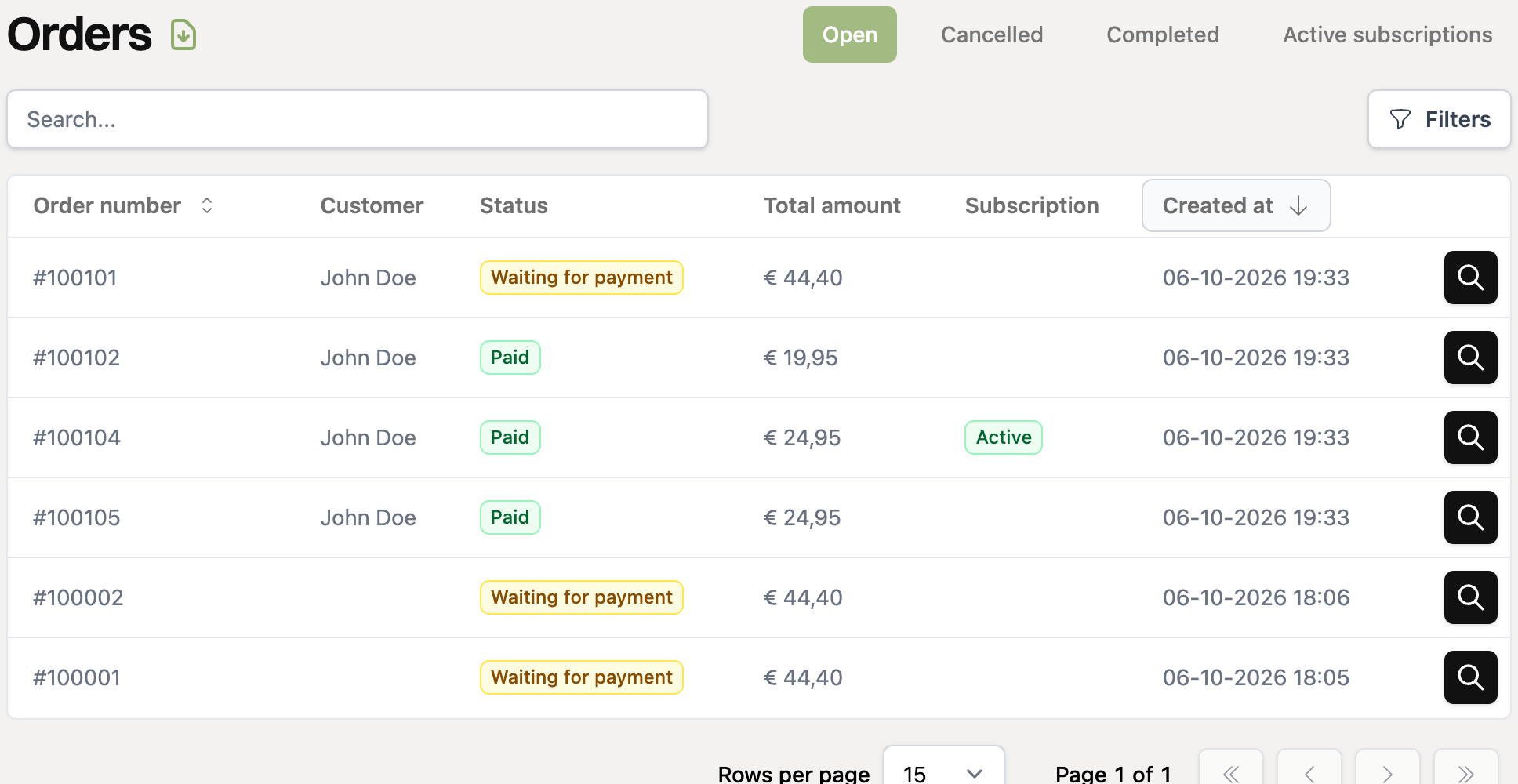Click the Active subscription badge
The height and width of the screenshot is (784, 1518).
[1004, 437]
